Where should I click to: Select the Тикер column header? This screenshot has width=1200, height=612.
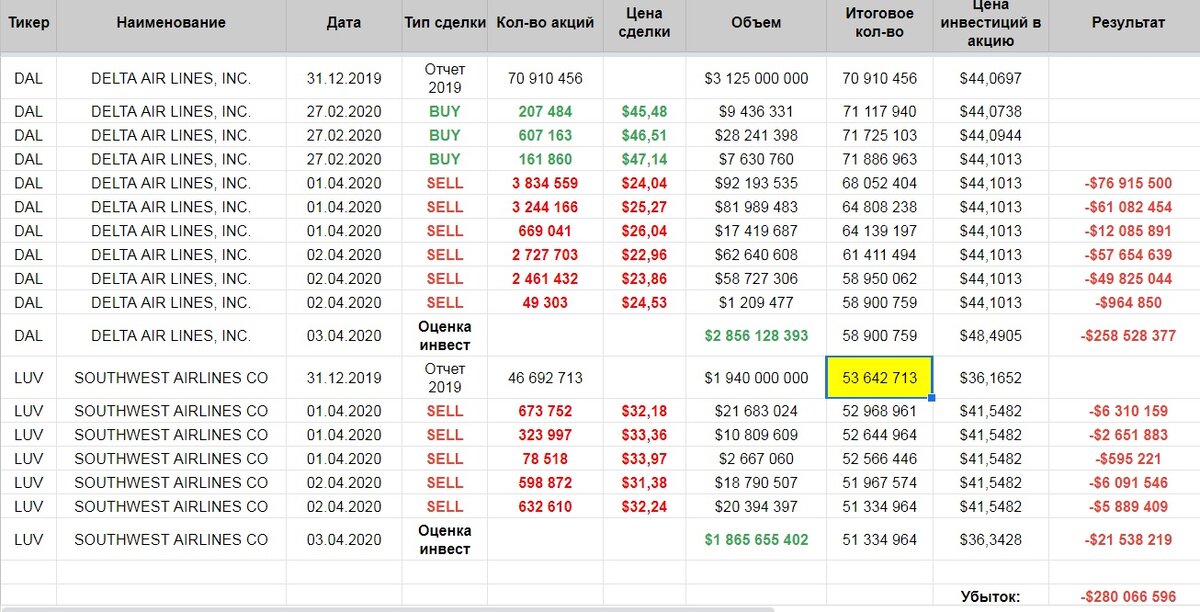(28, 22)
